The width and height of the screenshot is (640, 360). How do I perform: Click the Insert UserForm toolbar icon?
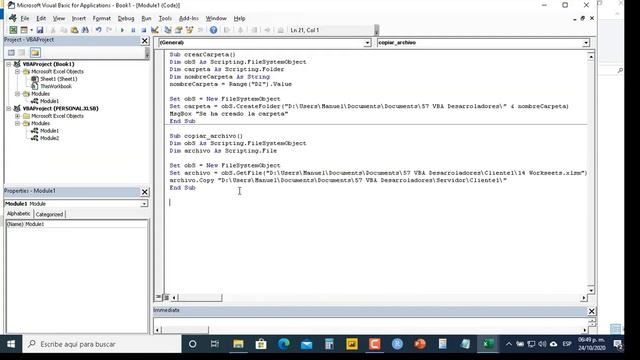[24, 30]
